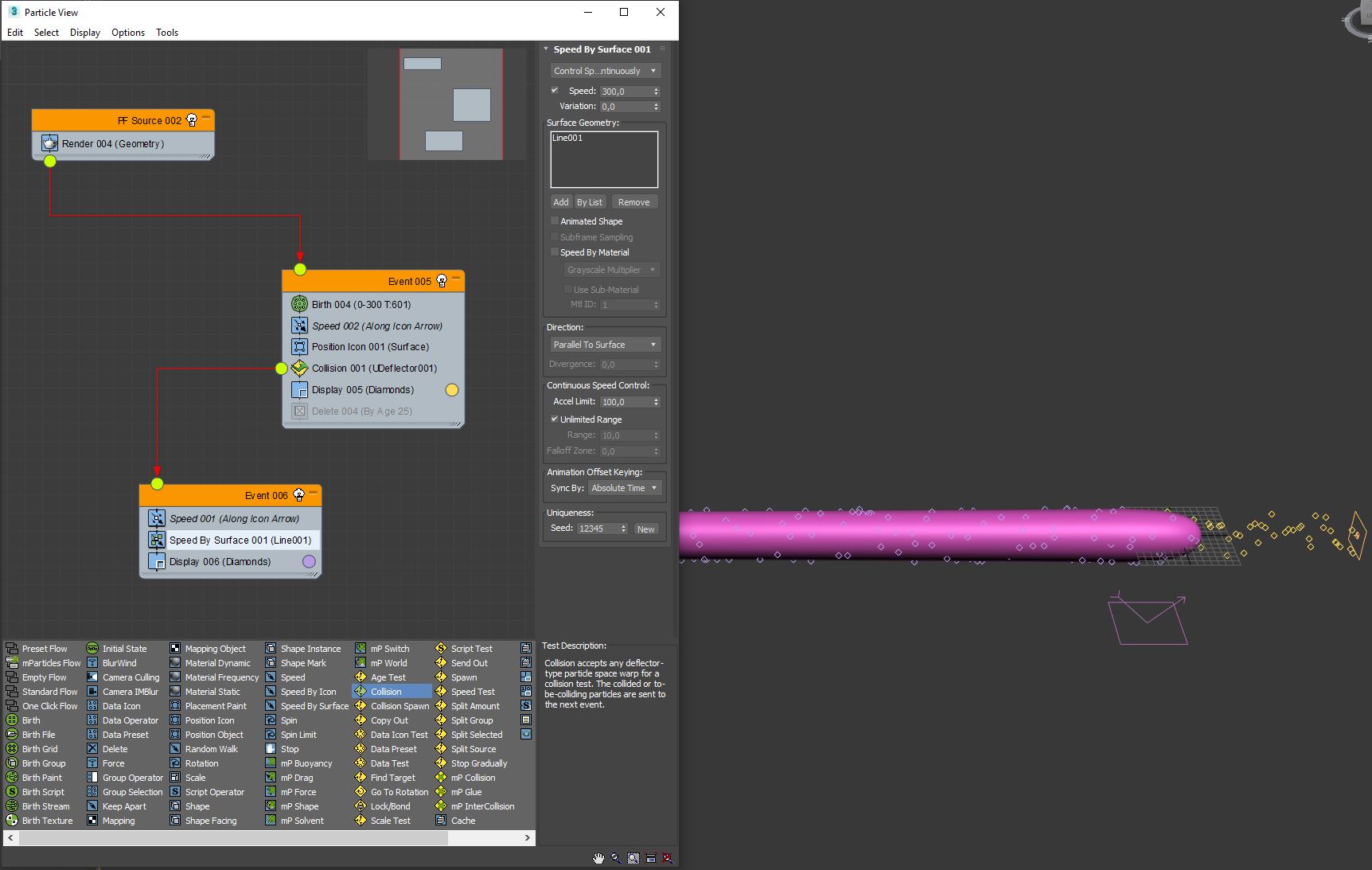The image size is (1372, 870).
Task: Click the By List button under Surface Geometry
Action: coord(589,201)
